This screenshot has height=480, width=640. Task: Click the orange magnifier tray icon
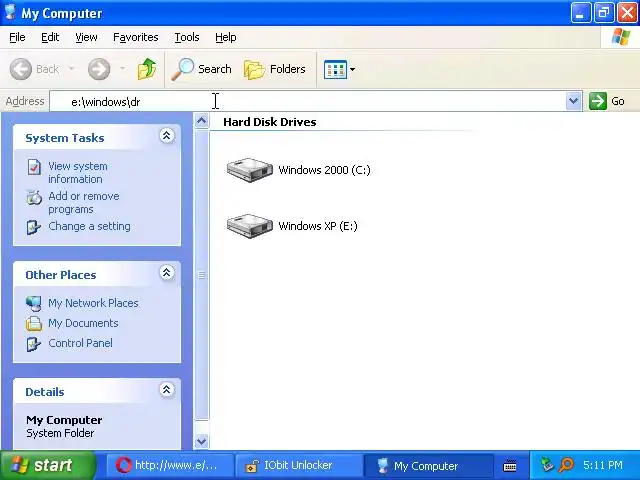[566, 465]
